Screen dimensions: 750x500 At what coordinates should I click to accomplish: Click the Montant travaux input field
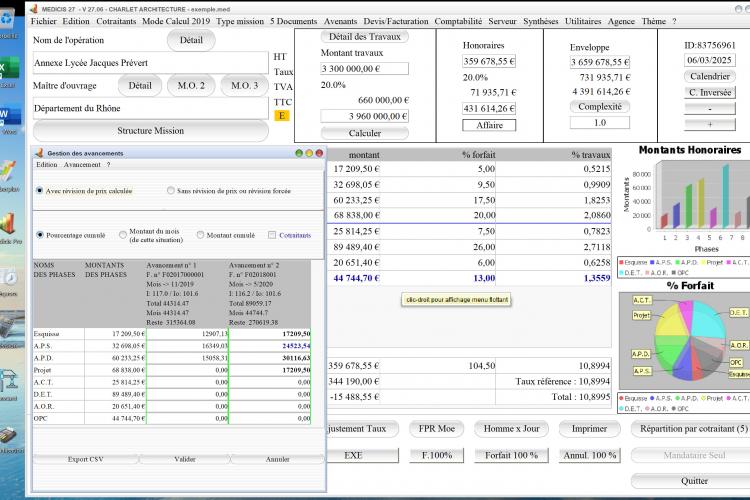[x=364, y=68]
